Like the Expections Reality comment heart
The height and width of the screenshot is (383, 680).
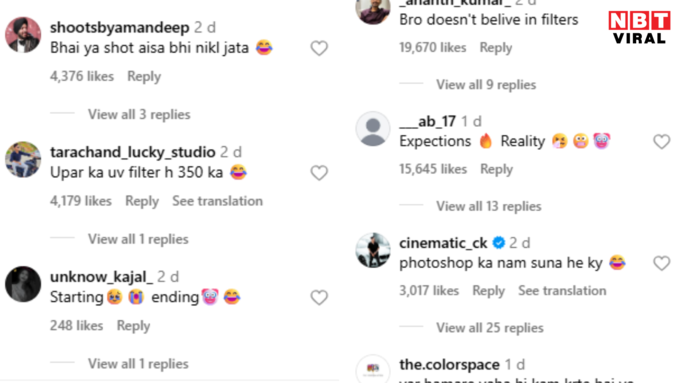click(x=662, y=141)
